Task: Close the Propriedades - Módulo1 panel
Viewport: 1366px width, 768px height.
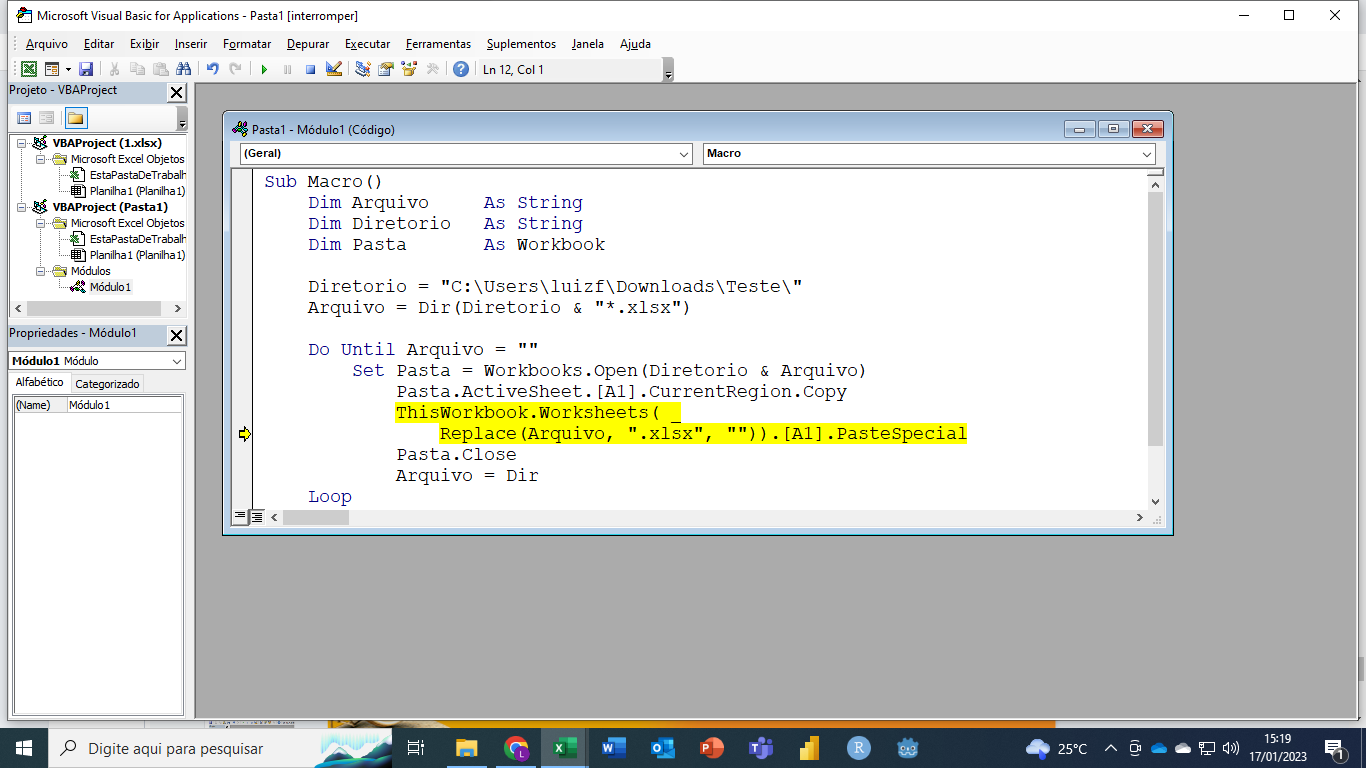Action: click(176, 336)
